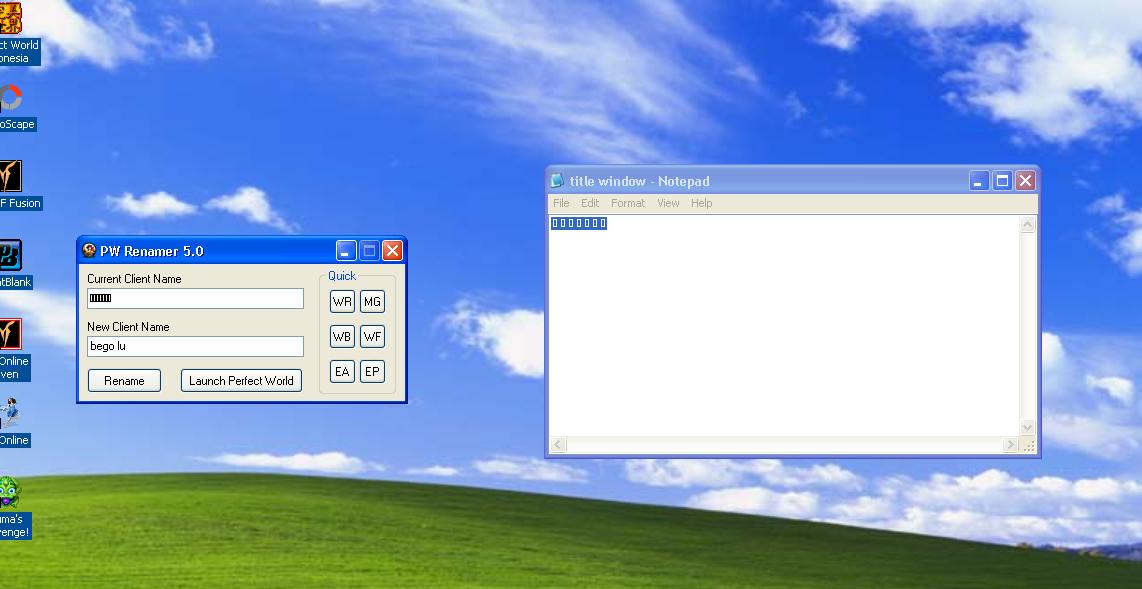Open Notepad View menu
Image resolution: width=1142 pixels, height=589 pixels.
pos(668,203)
